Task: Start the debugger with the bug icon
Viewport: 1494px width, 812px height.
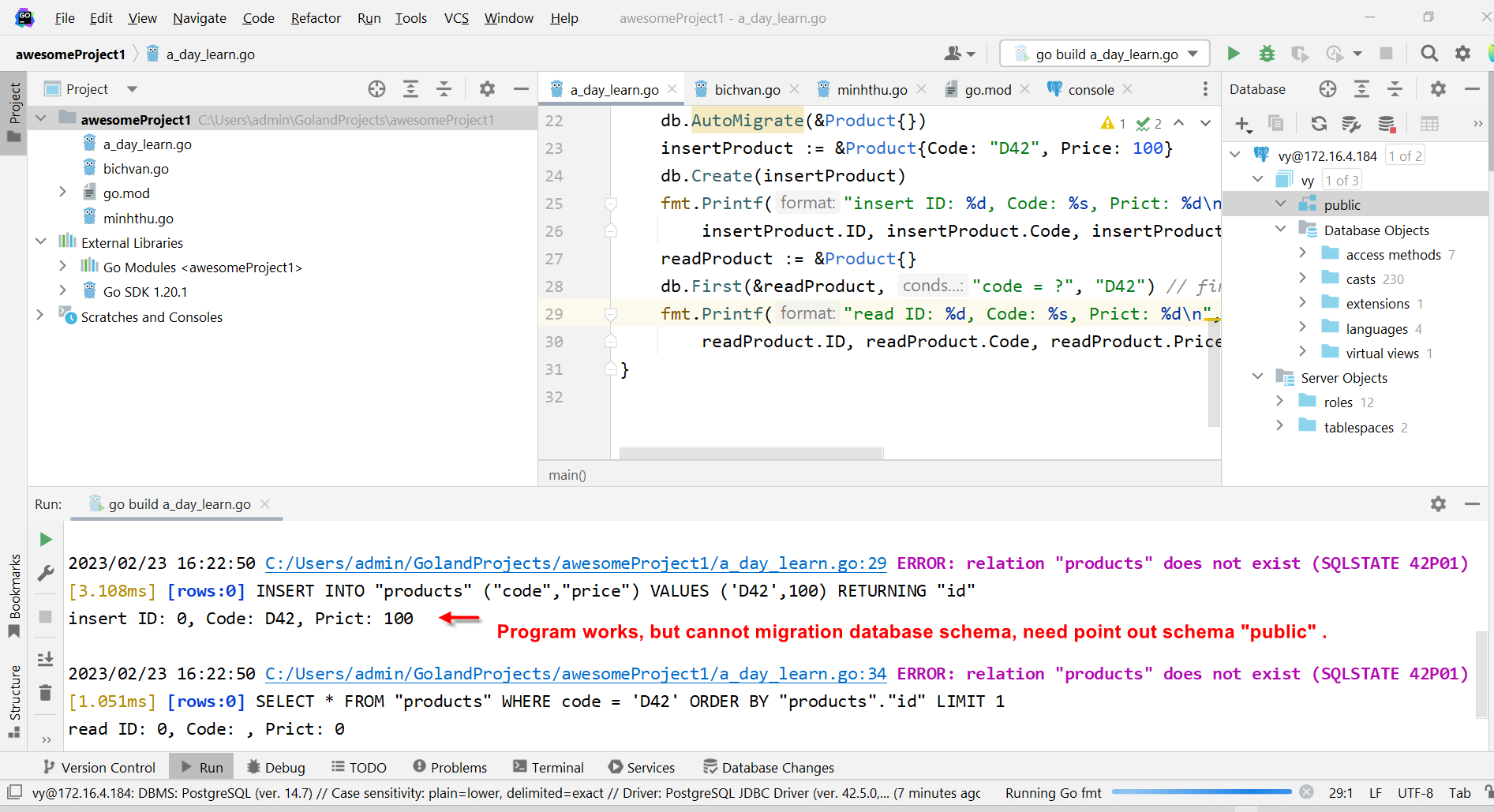Action: 1266,53
